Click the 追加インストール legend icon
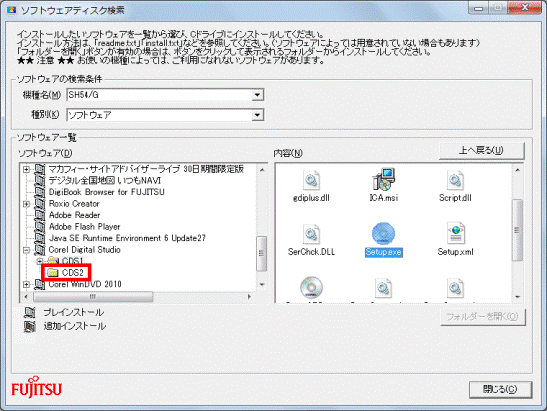Viewport: 547px width, 411px height. [30, 326]
